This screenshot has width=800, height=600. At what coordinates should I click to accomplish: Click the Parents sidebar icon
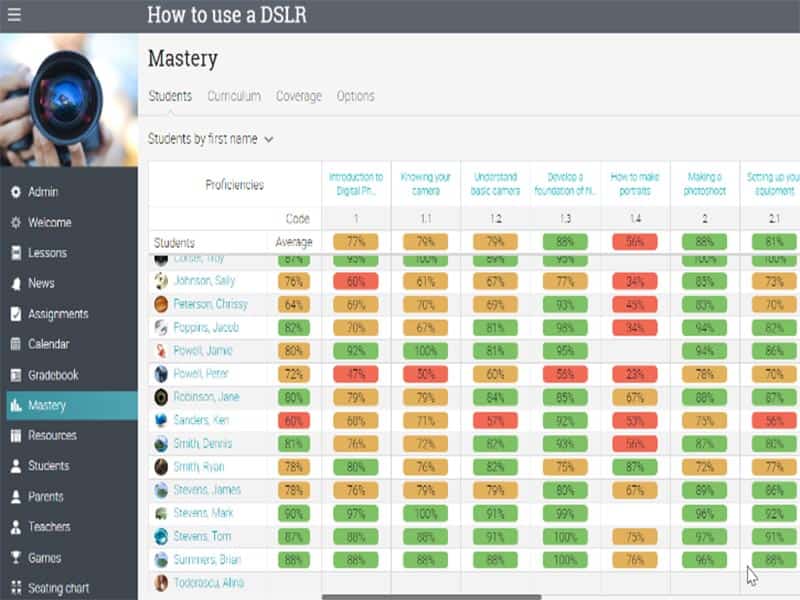click(x=16, y=496)
